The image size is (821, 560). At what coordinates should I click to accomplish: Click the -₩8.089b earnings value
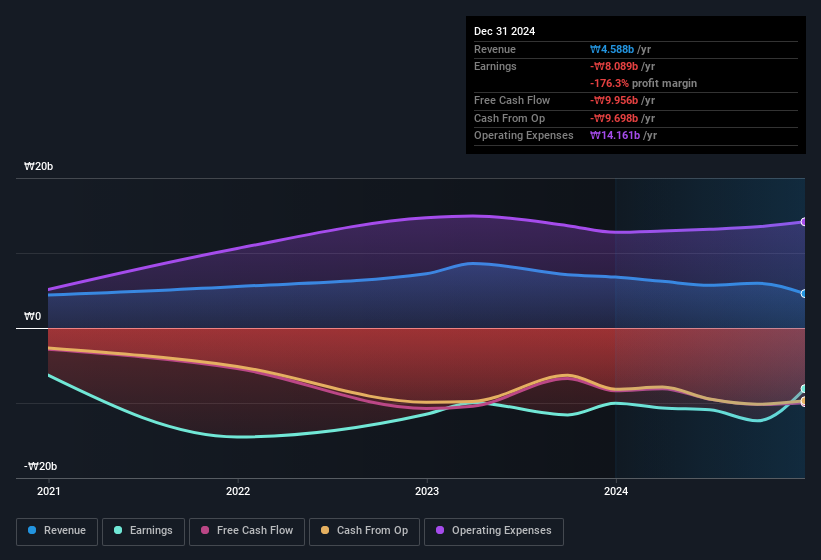614,66
